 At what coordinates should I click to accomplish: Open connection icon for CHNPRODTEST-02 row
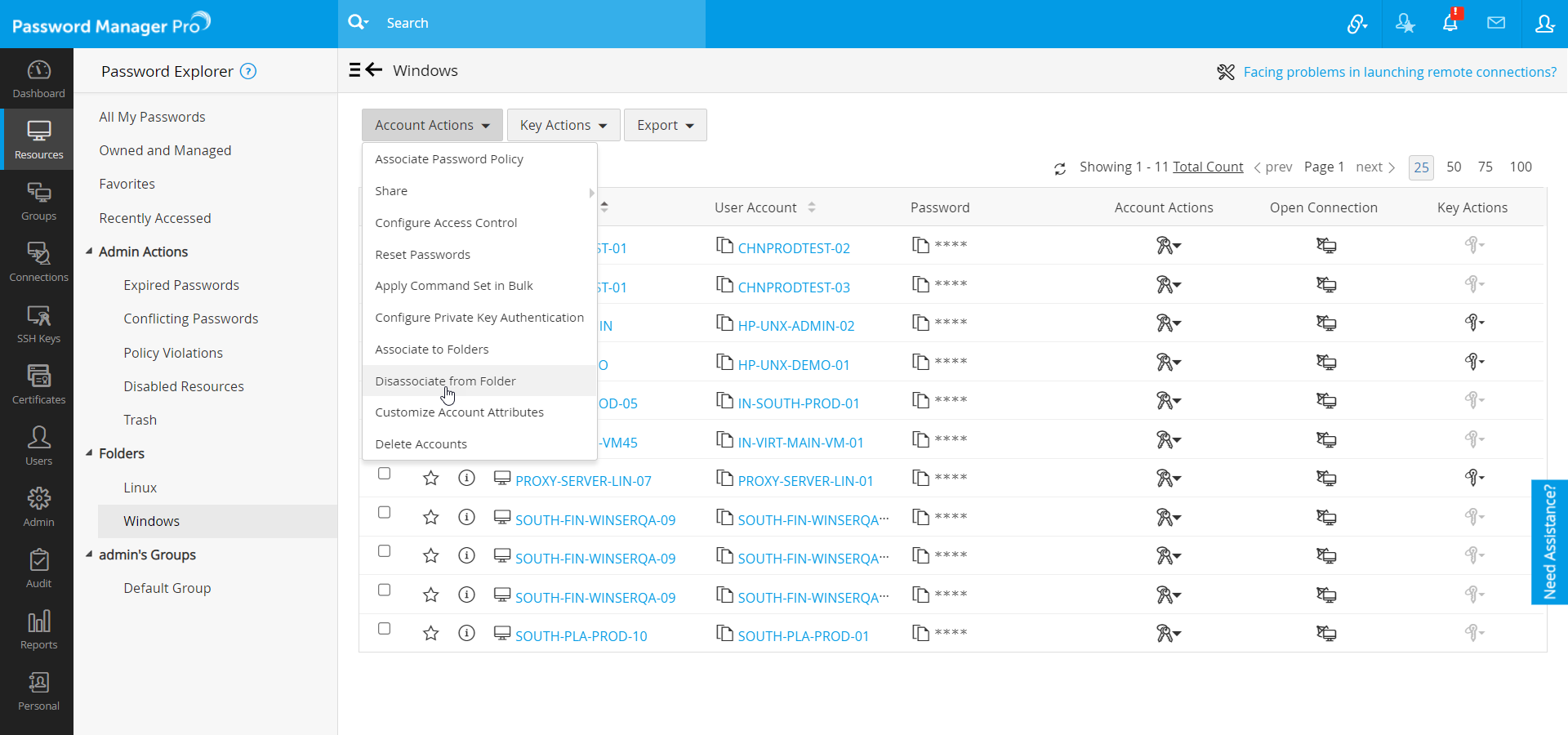point(1325,246)
